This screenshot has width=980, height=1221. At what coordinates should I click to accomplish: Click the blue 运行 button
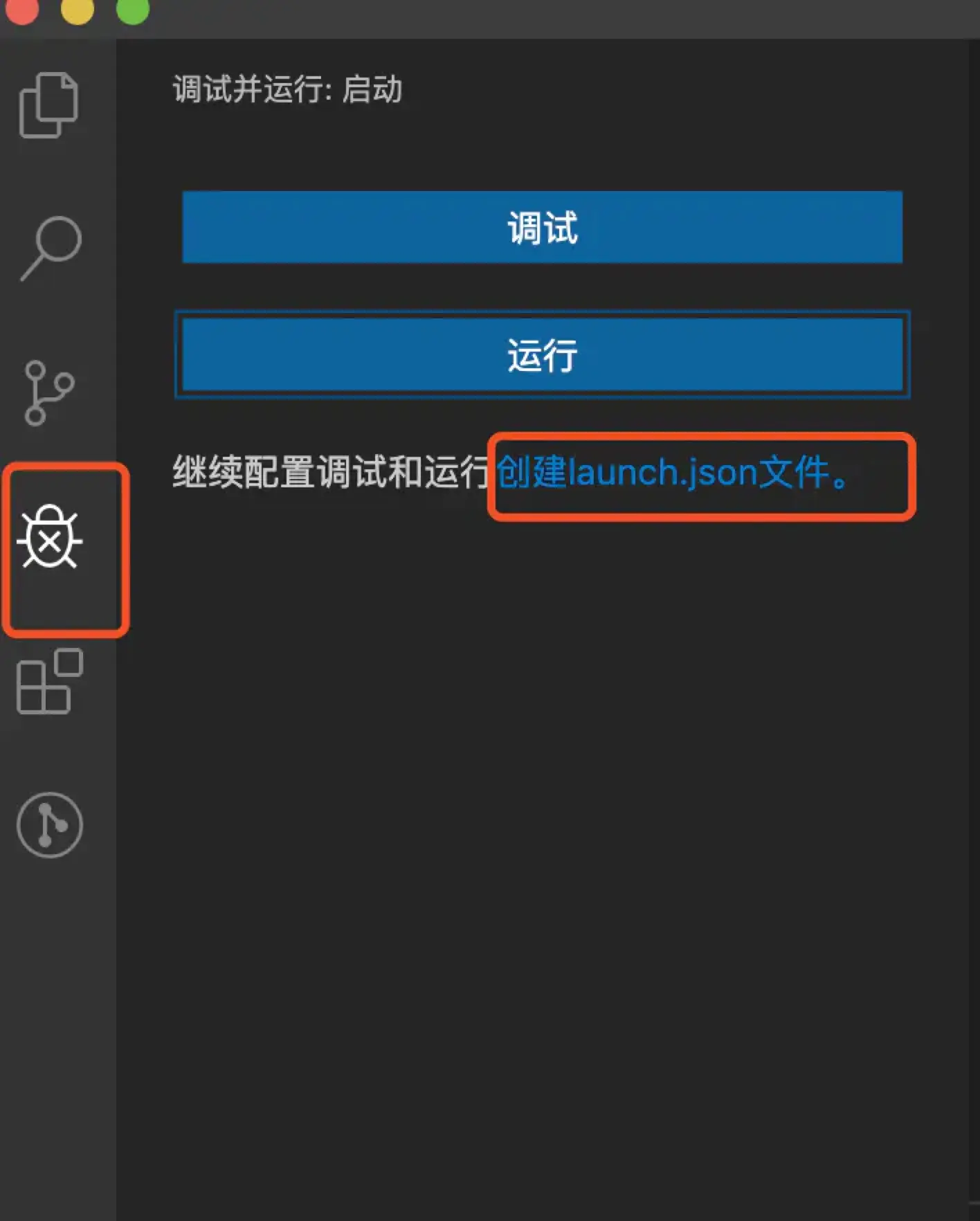542,354
